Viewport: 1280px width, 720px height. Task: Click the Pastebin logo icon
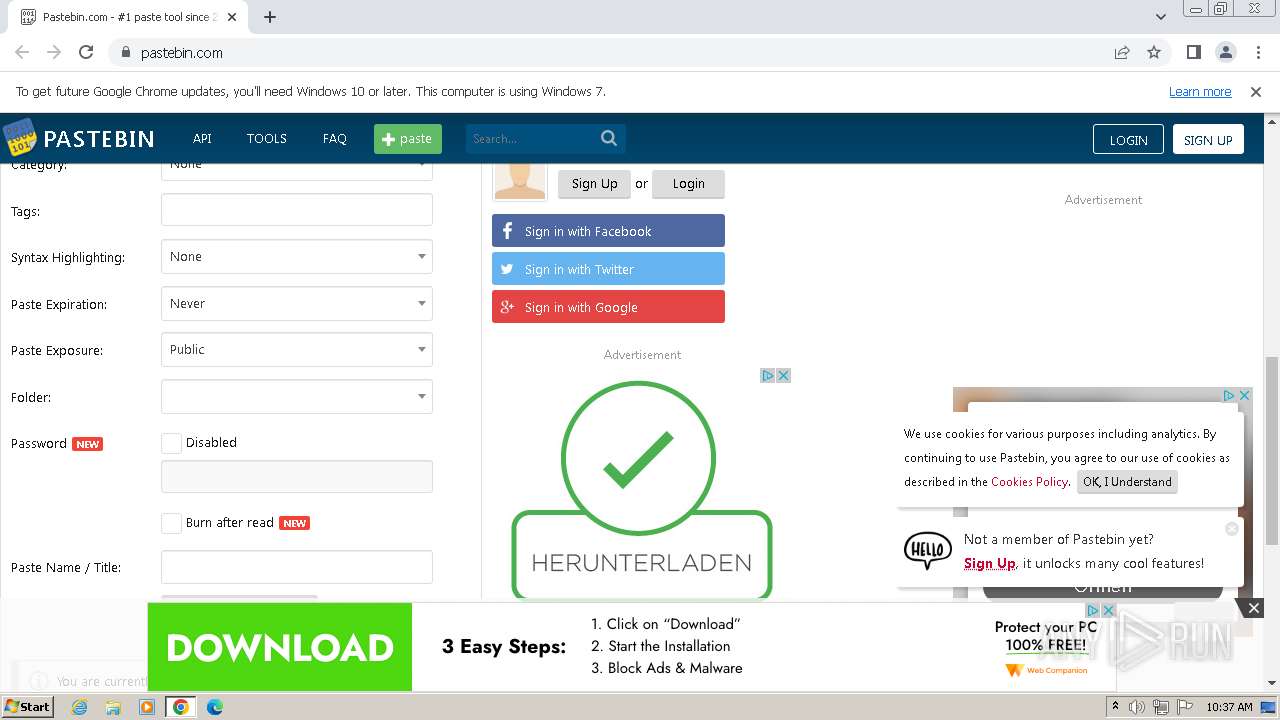(19, 138)
